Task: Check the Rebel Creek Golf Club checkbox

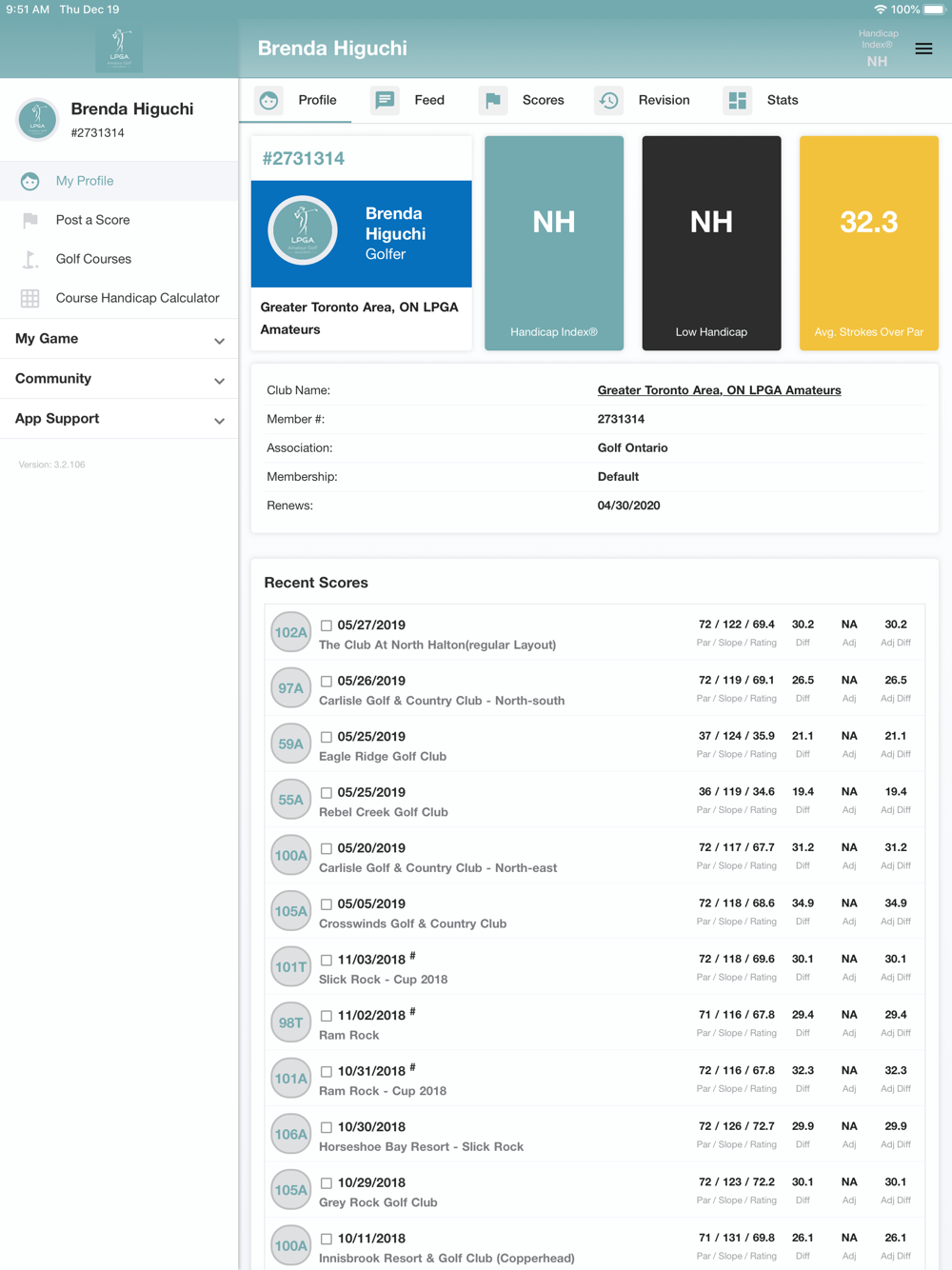Action: (327, 793)
